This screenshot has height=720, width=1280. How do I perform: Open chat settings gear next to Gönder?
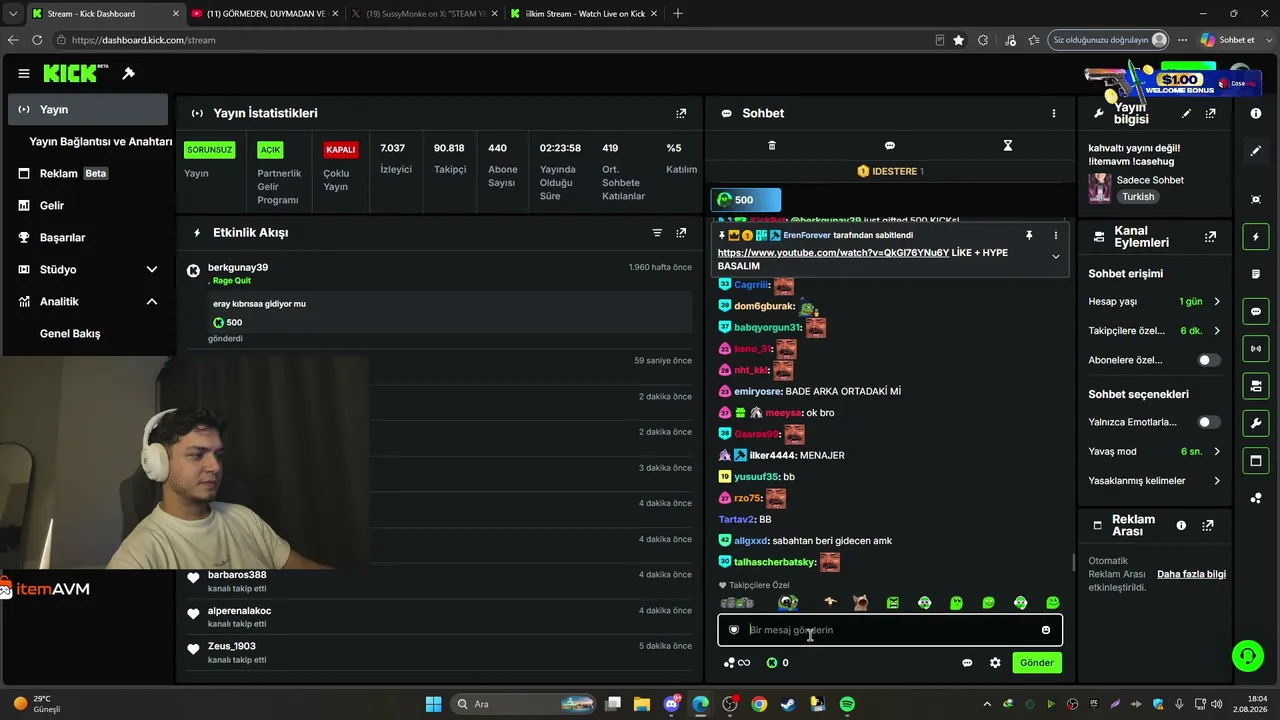pyautogui.click(x=995, y=663)
